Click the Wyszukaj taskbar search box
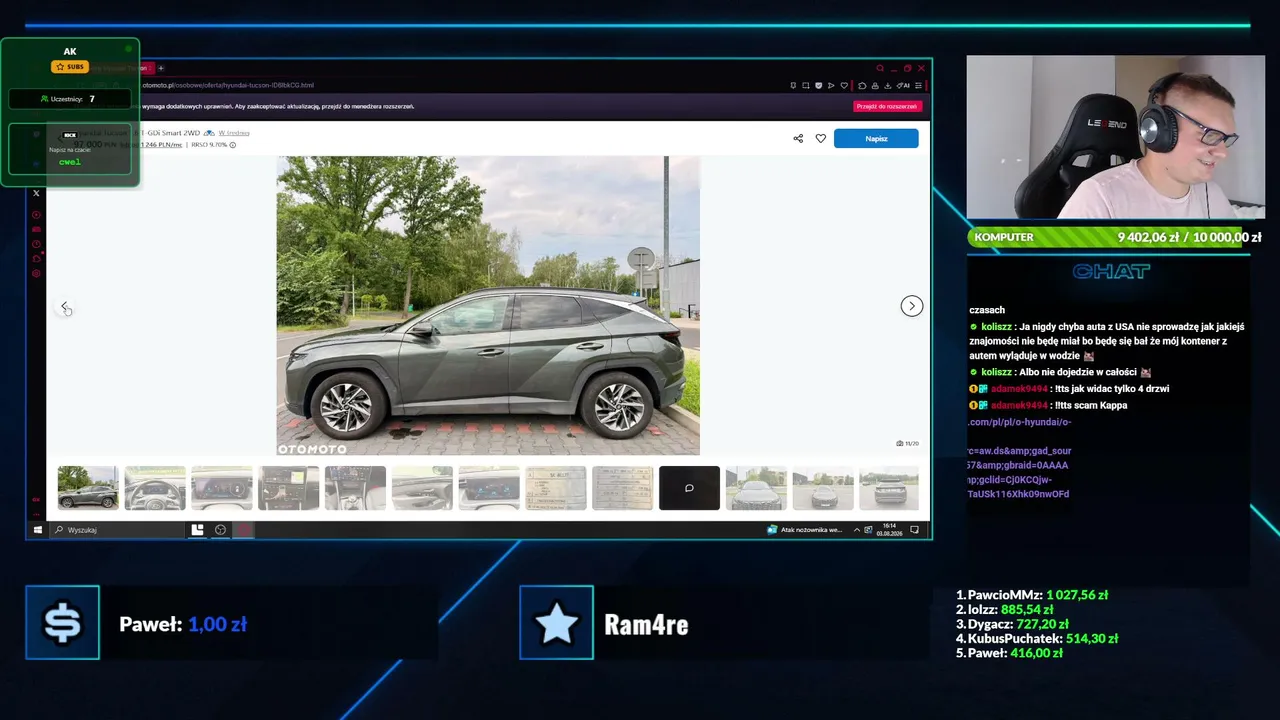 [x=118, y=530]
